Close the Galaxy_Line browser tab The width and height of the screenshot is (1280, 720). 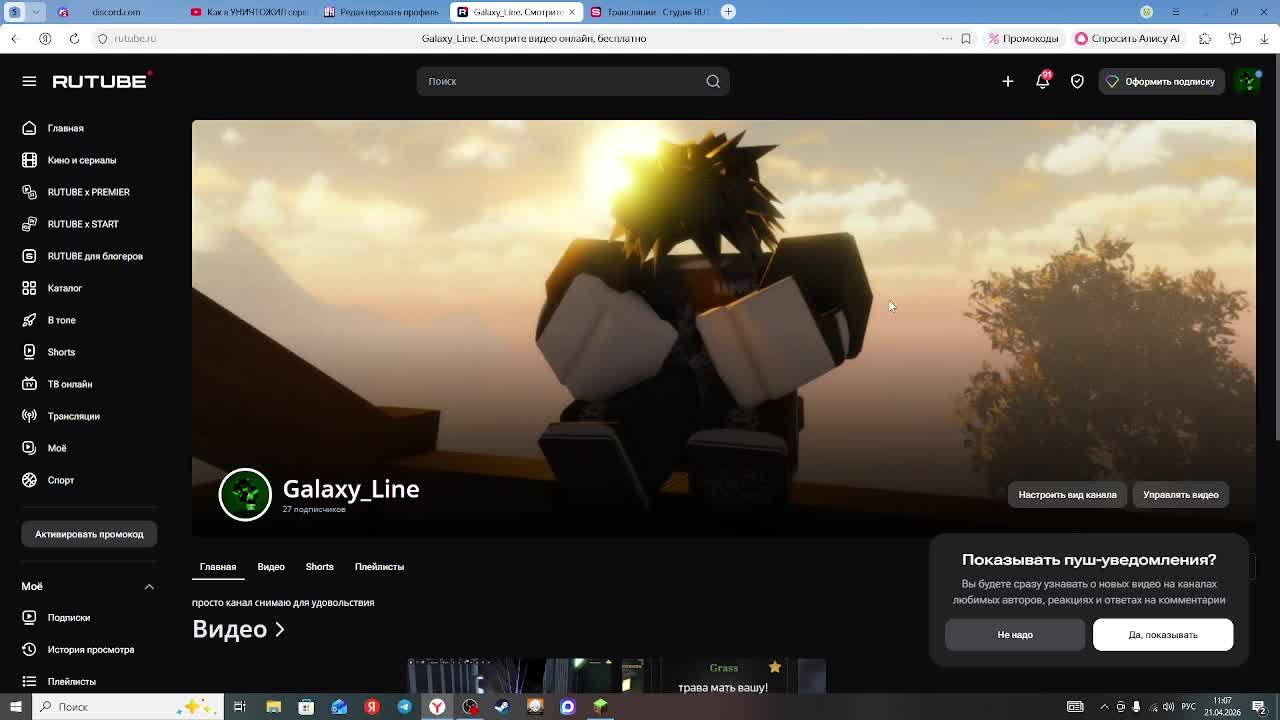pos(572,12)
